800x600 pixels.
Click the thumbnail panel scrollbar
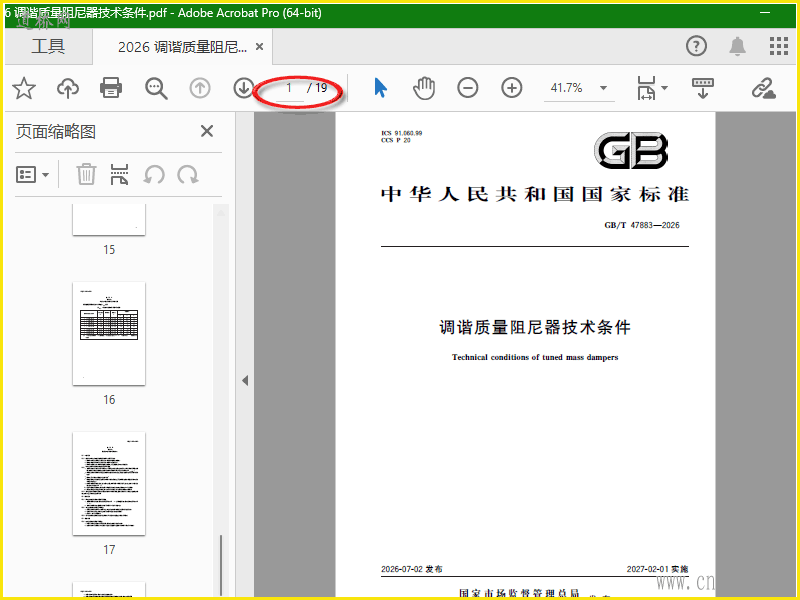tap(221, 564)
